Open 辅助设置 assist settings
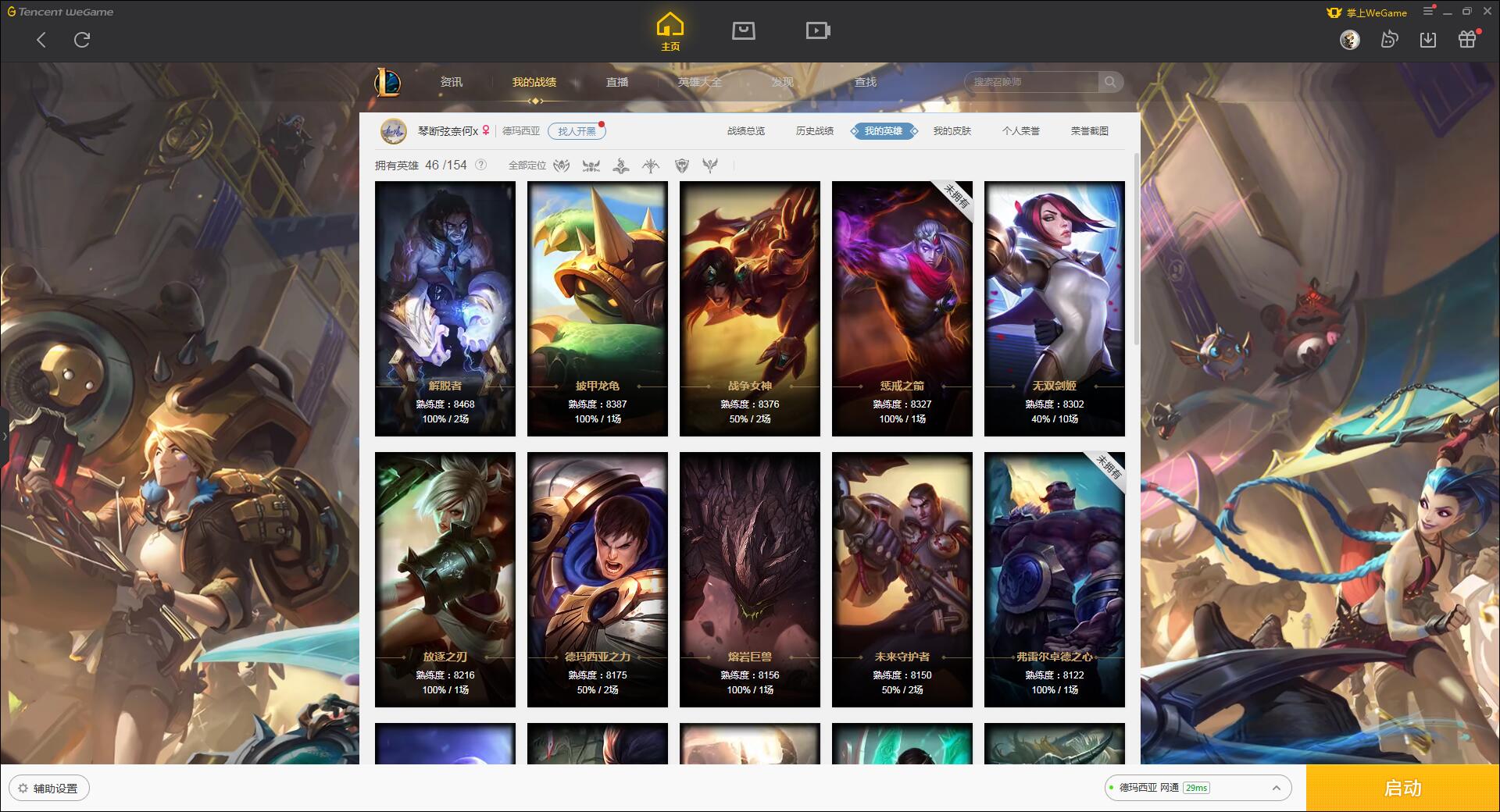Screen dimensions: 1500x812 [x=49, y=788]
